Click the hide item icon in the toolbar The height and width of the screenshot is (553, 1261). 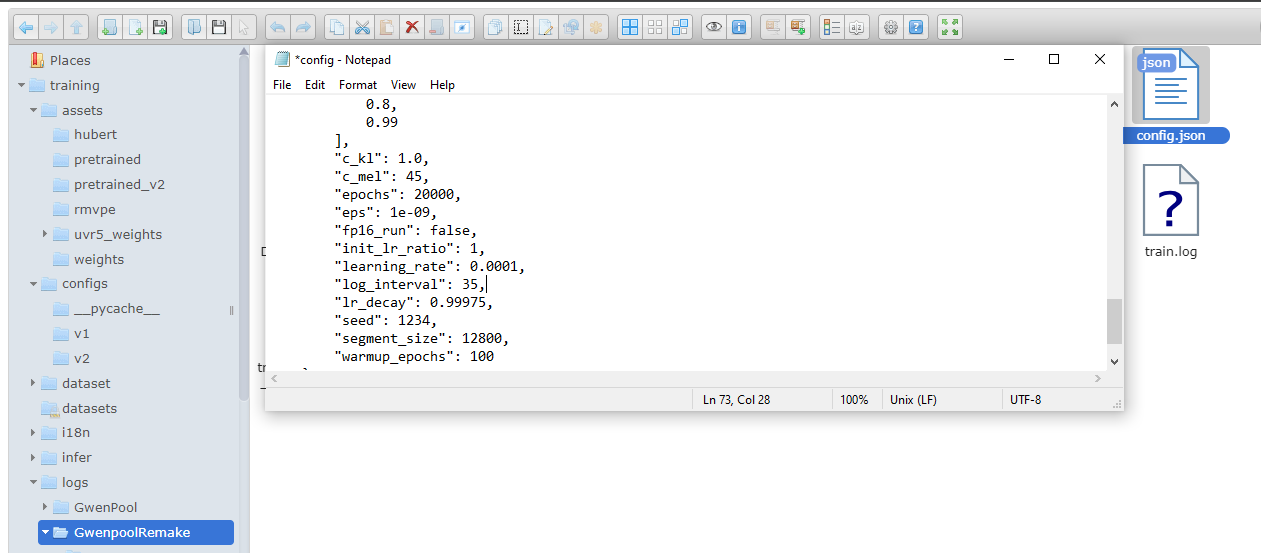click(461, 27)
